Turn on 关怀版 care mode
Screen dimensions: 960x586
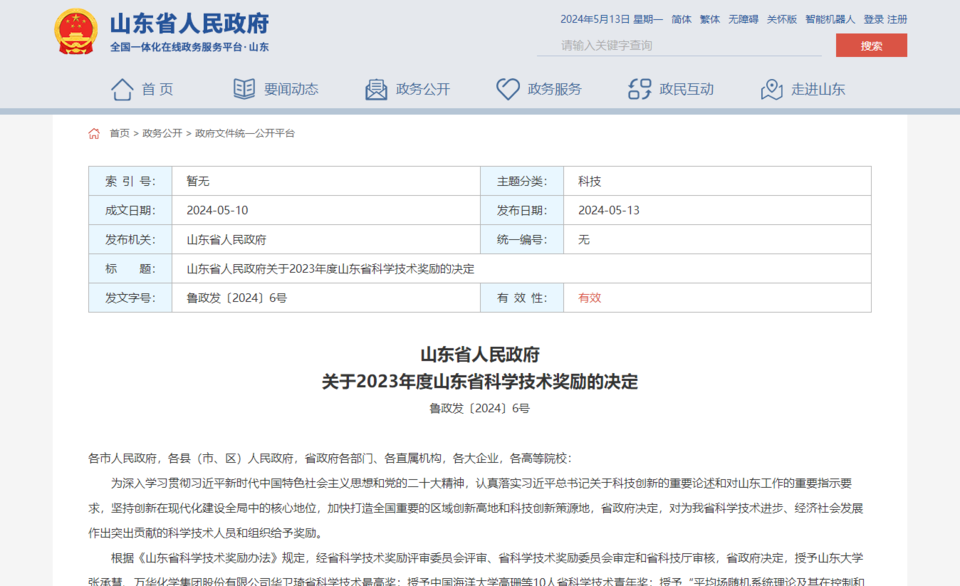781,19
